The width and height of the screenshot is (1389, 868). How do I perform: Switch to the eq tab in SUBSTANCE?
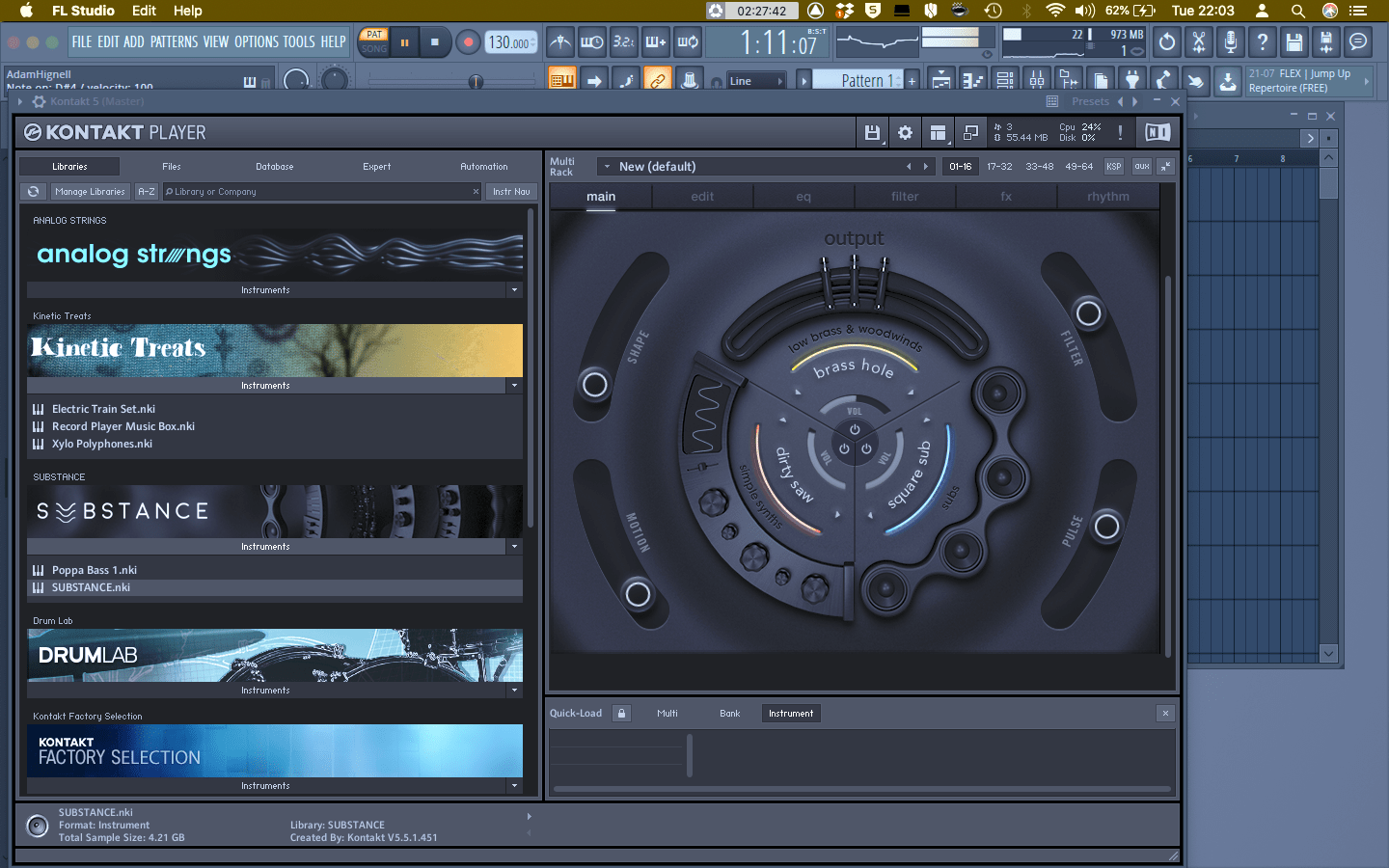tap(803, 197)
